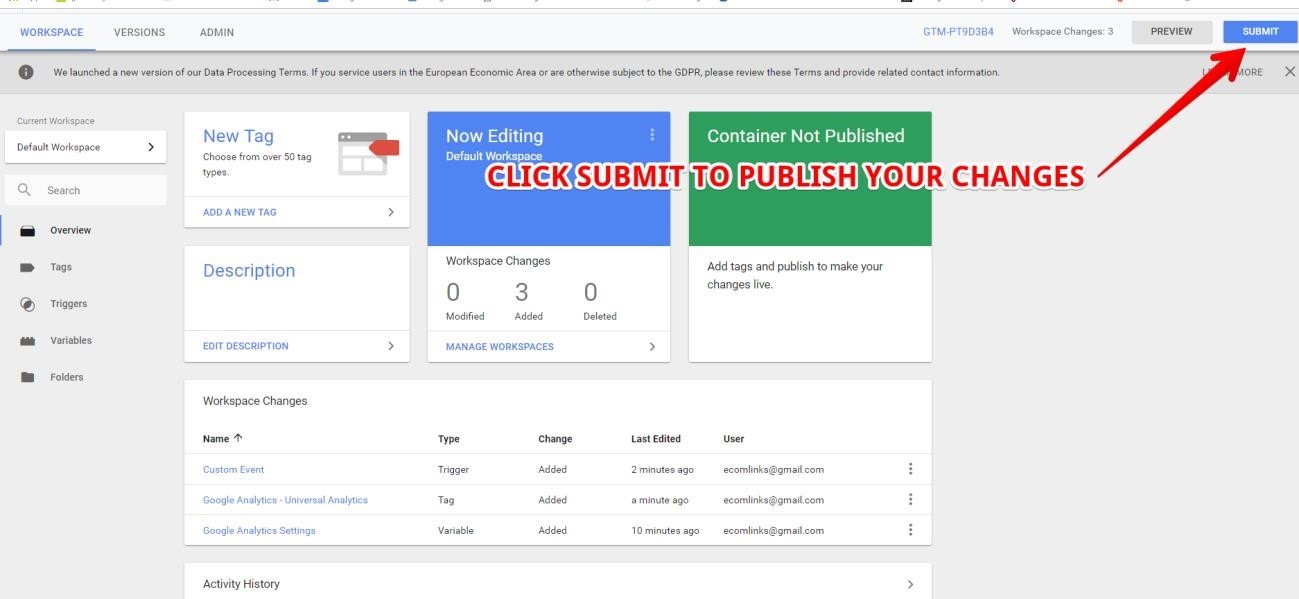Switch to the Admin tab
Viewport: 1299px width, 599px height.
217,32
